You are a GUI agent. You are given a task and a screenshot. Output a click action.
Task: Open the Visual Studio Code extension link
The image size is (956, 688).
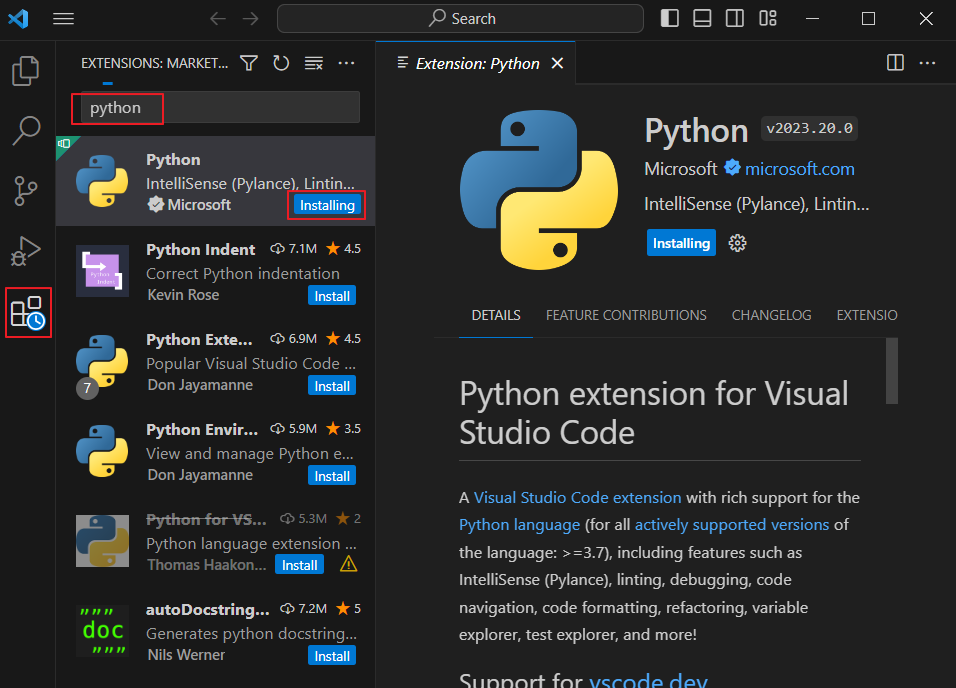click(x=577, y=498)
